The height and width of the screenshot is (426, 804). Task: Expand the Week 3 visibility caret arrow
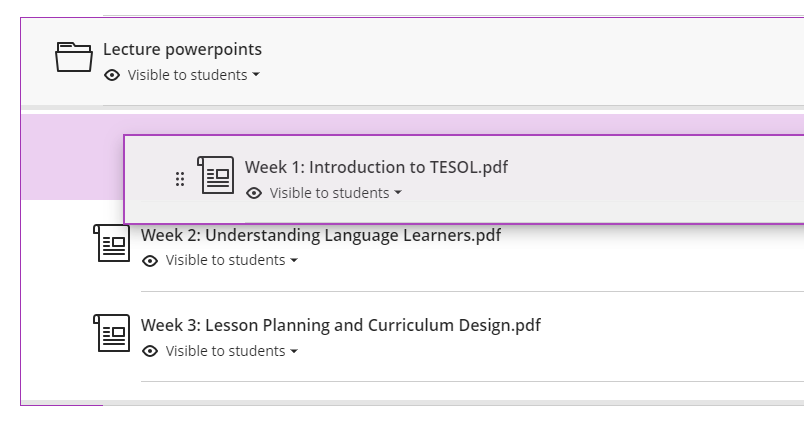(294, 351)
